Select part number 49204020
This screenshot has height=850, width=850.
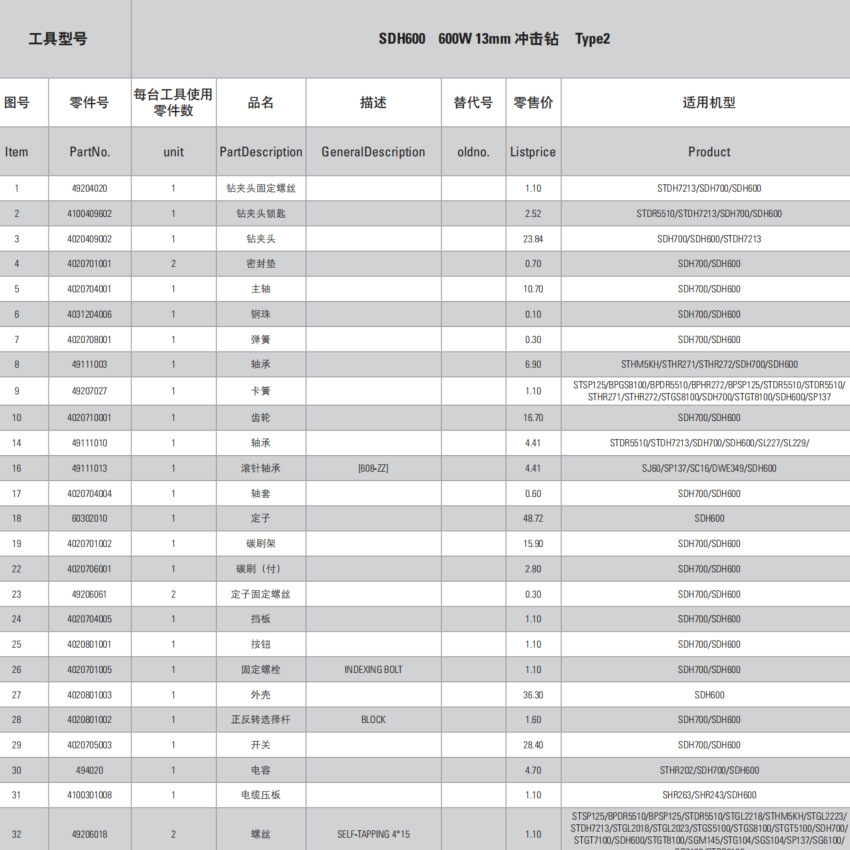coord(89,189)
